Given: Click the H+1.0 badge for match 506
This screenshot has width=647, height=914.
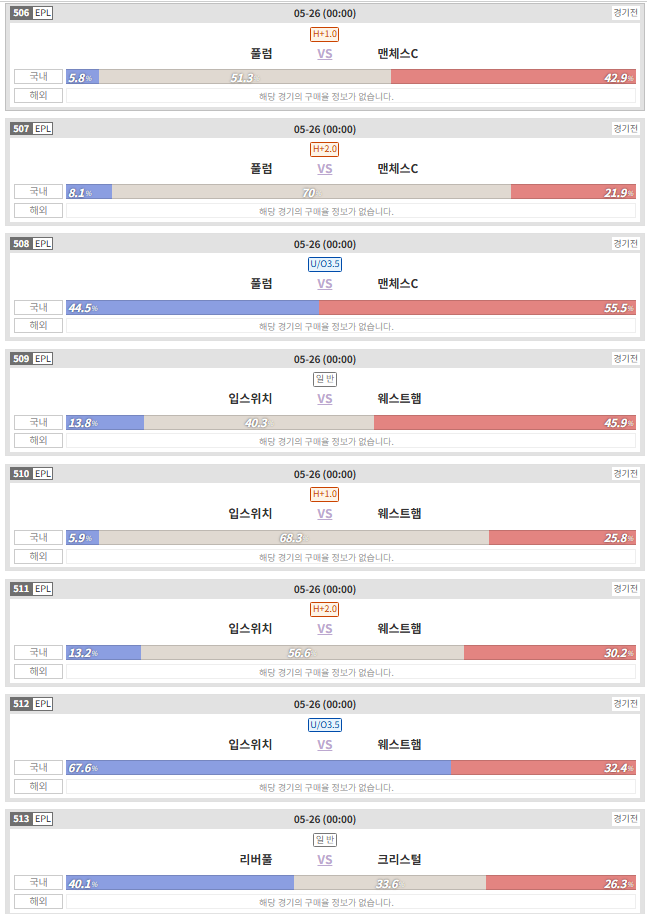Looking at the screenshot, I should coord(325,34).
